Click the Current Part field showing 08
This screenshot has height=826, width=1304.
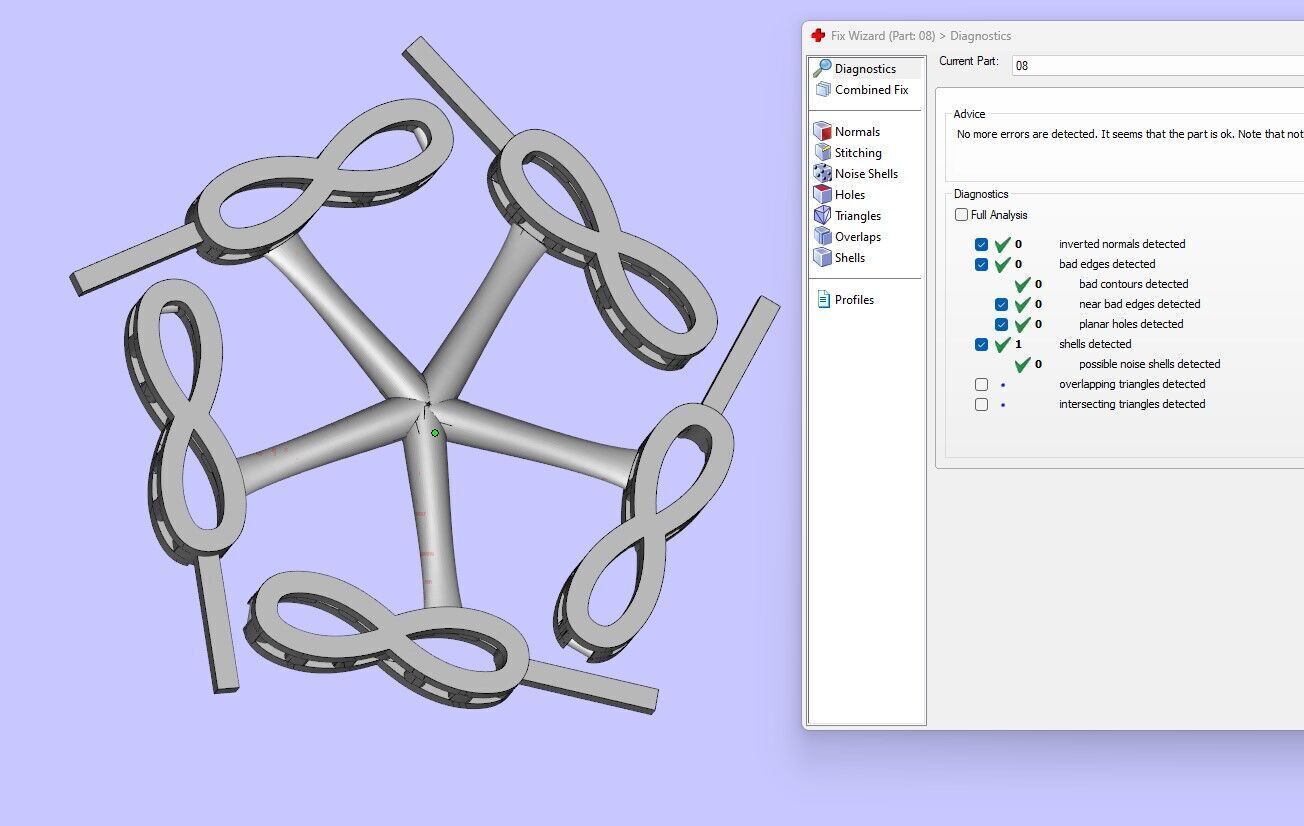click(1157, 66)
